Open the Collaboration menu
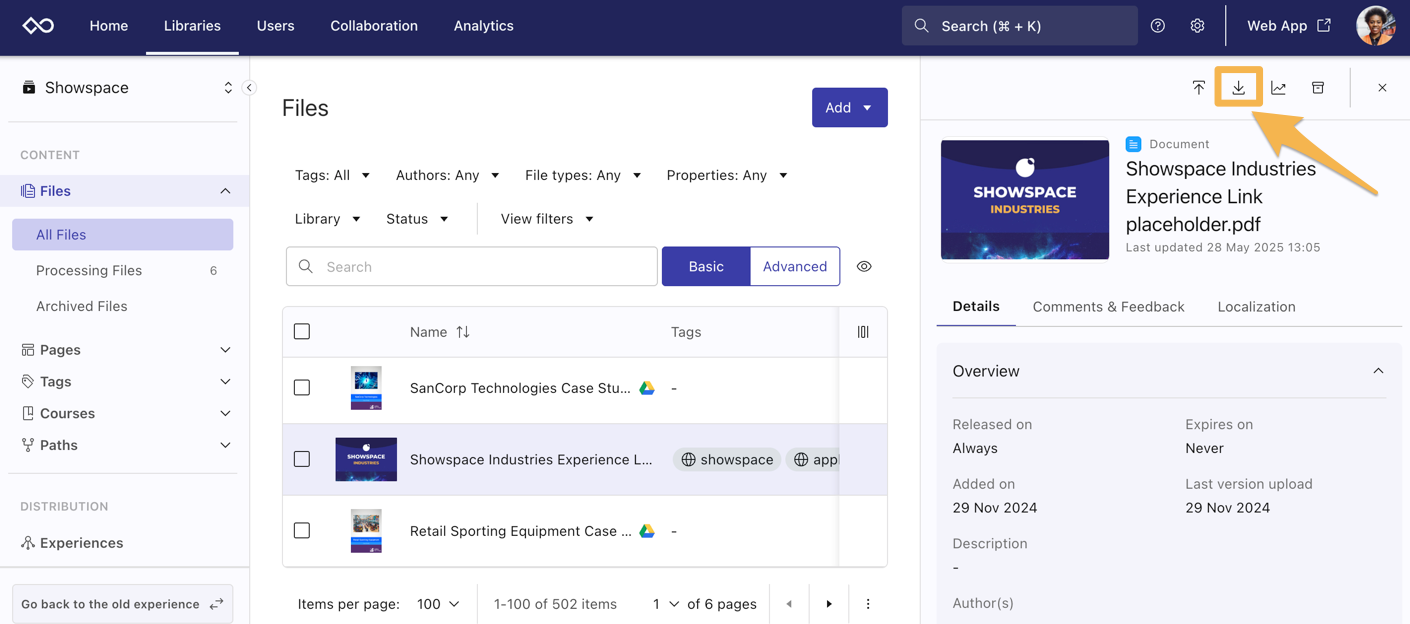Screen dimensions: 1410x624 click(374, 26)
